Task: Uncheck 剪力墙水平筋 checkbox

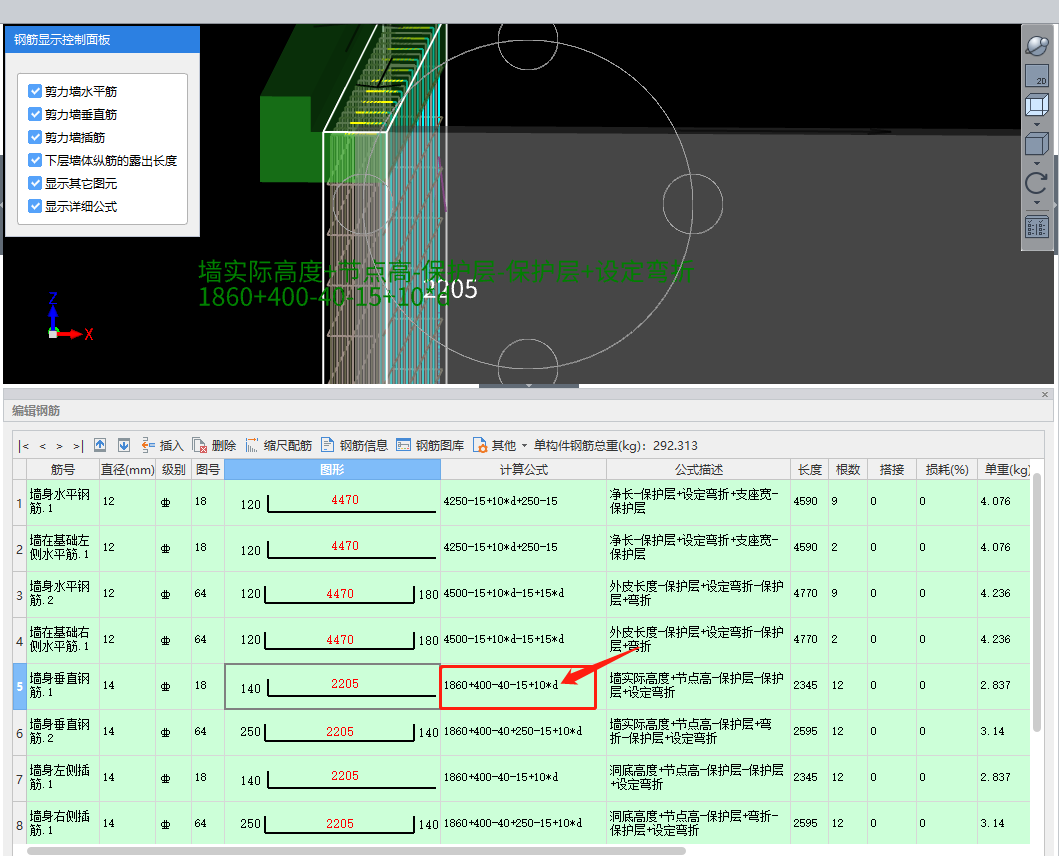Action: tap(35, 91)
